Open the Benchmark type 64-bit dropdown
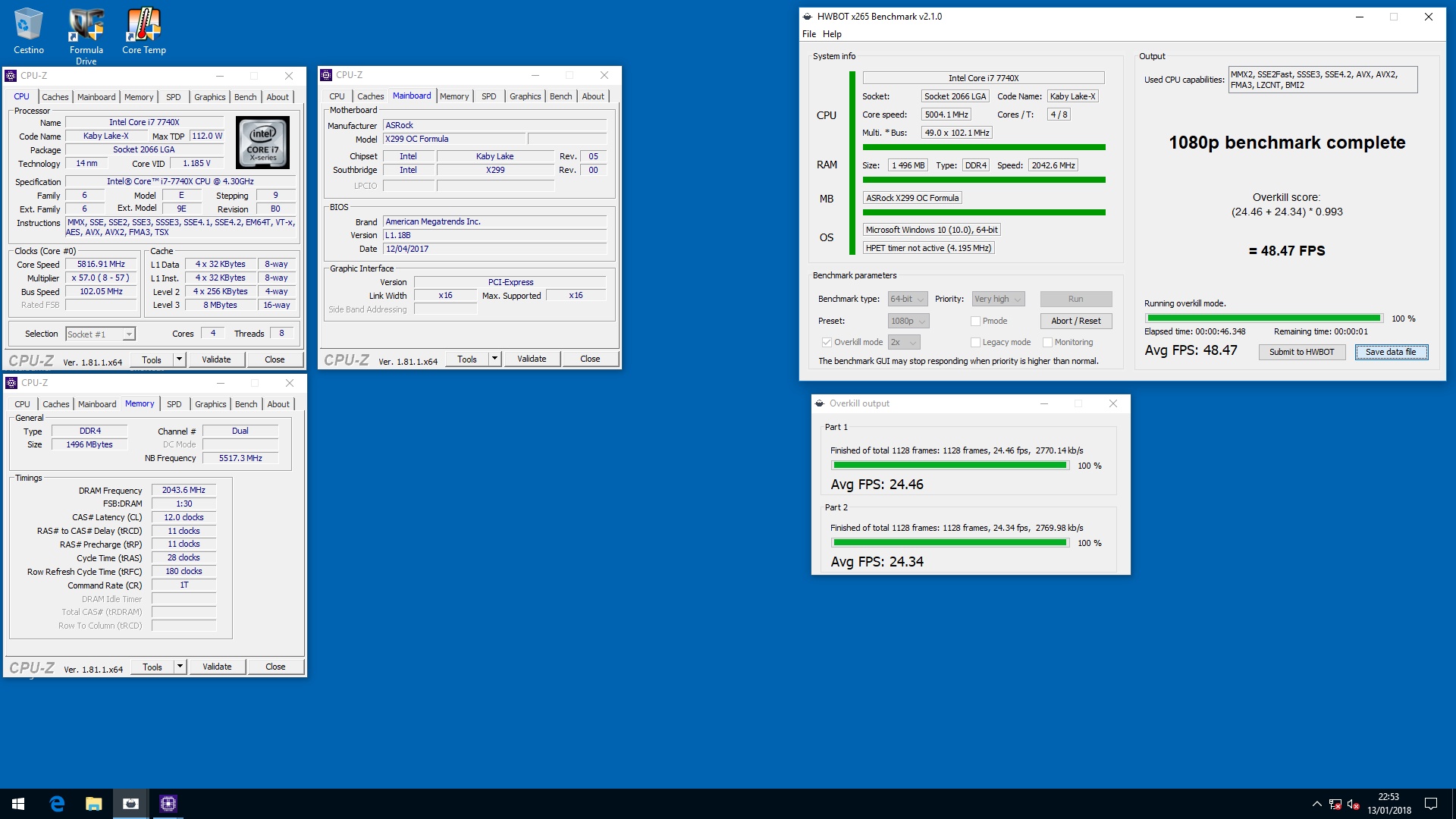Screen dimensions: 1456x819 point(908,299)
